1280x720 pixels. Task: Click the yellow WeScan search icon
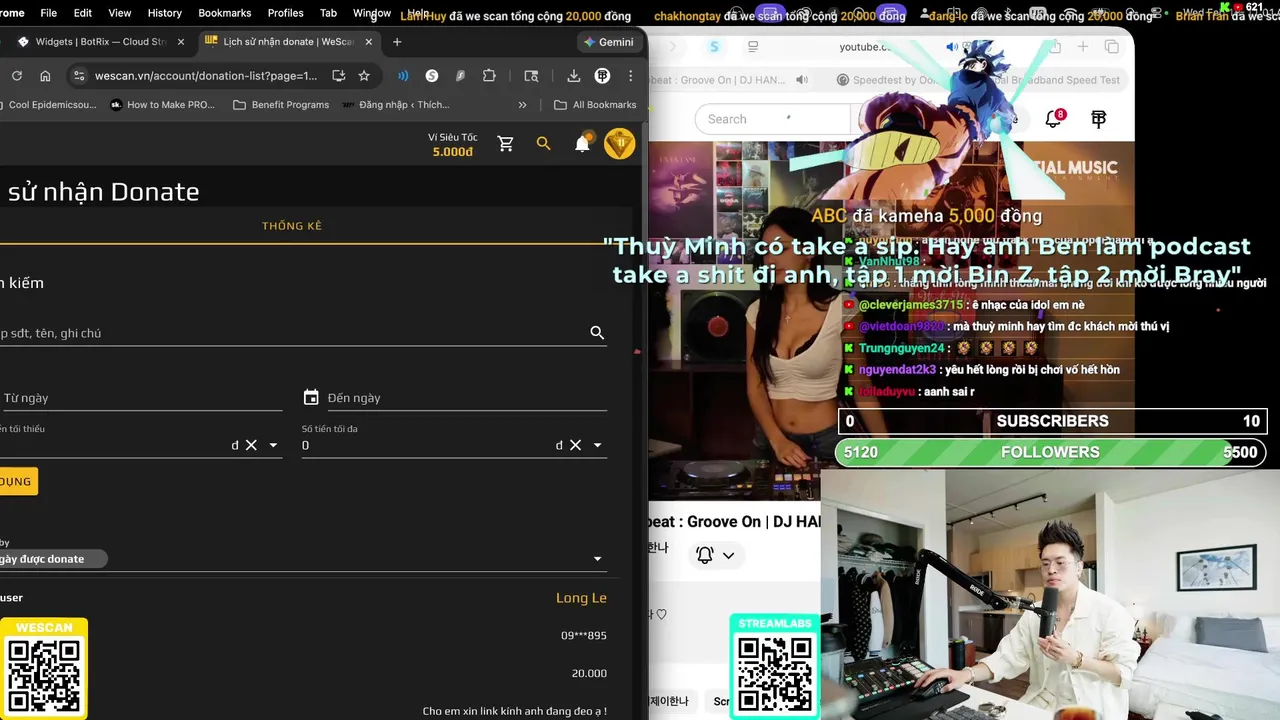(544, 144)
